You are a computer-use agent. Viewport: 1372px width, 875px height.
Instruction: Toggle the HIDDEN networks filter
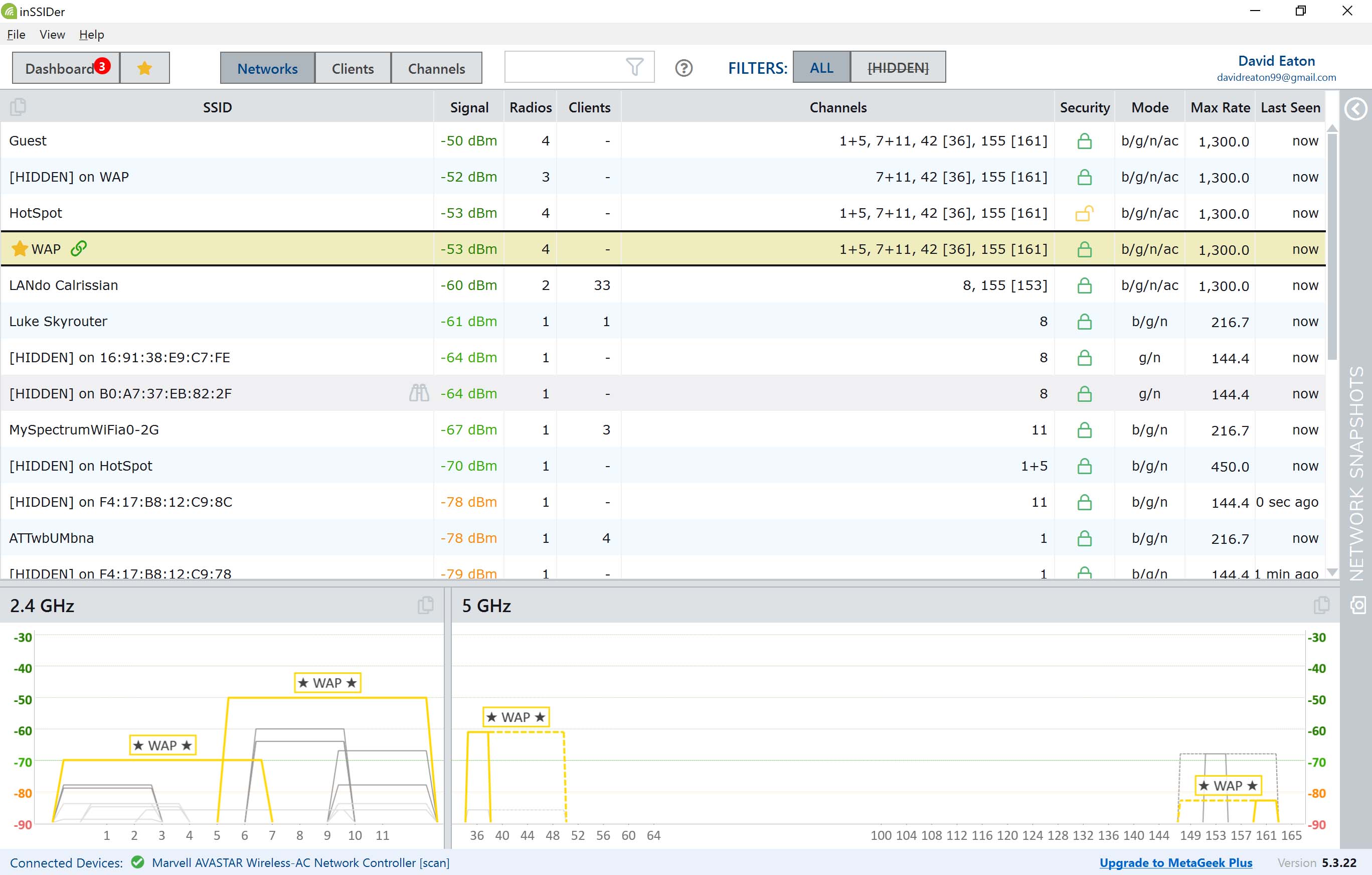(x=898, y=68)
